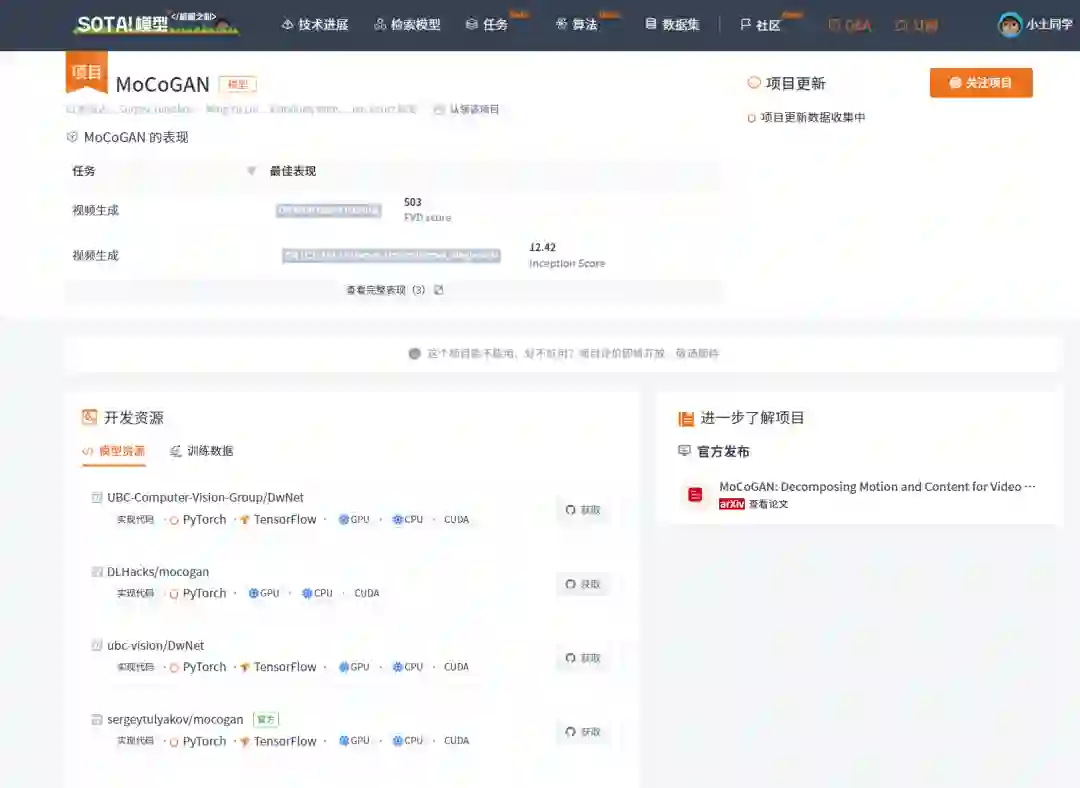The width and height of the screenshot is (1080, 788).
Task: Open UBC-Computer-Vision-Group/DwNet repository
Action: [205, 497]
